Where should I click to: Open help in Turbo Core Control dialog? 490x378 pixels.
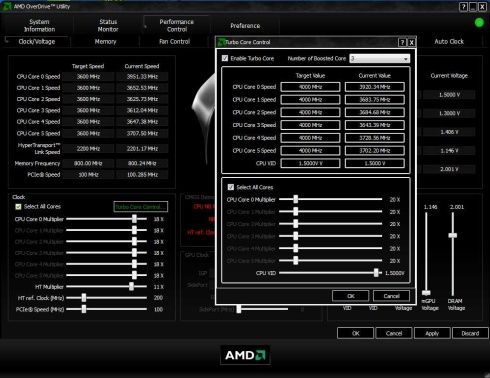pos(402,42)
